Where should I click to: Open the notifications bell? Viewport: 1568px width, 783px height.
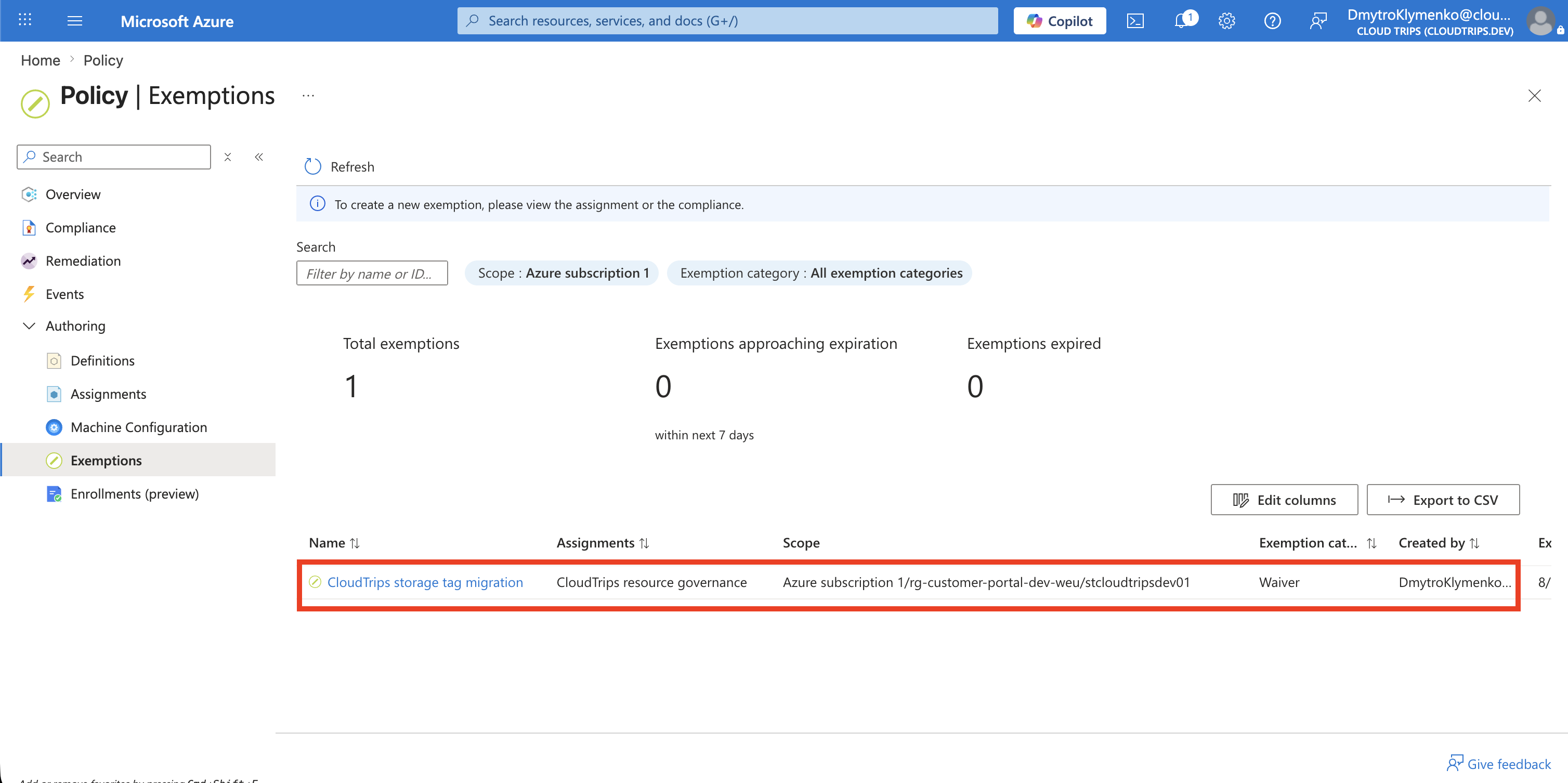[1182, 21]
